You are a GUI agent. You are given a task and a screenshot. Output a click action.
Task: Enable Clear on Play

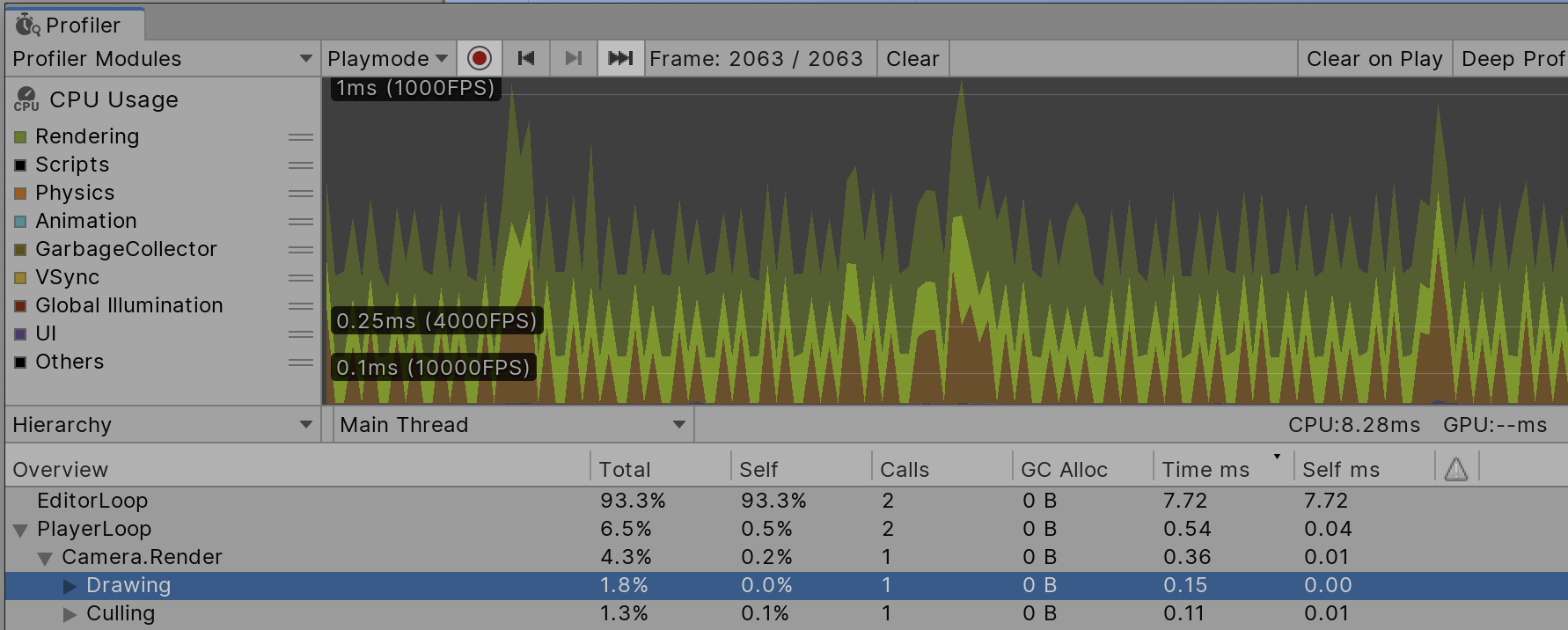(x=1374, y=59)
